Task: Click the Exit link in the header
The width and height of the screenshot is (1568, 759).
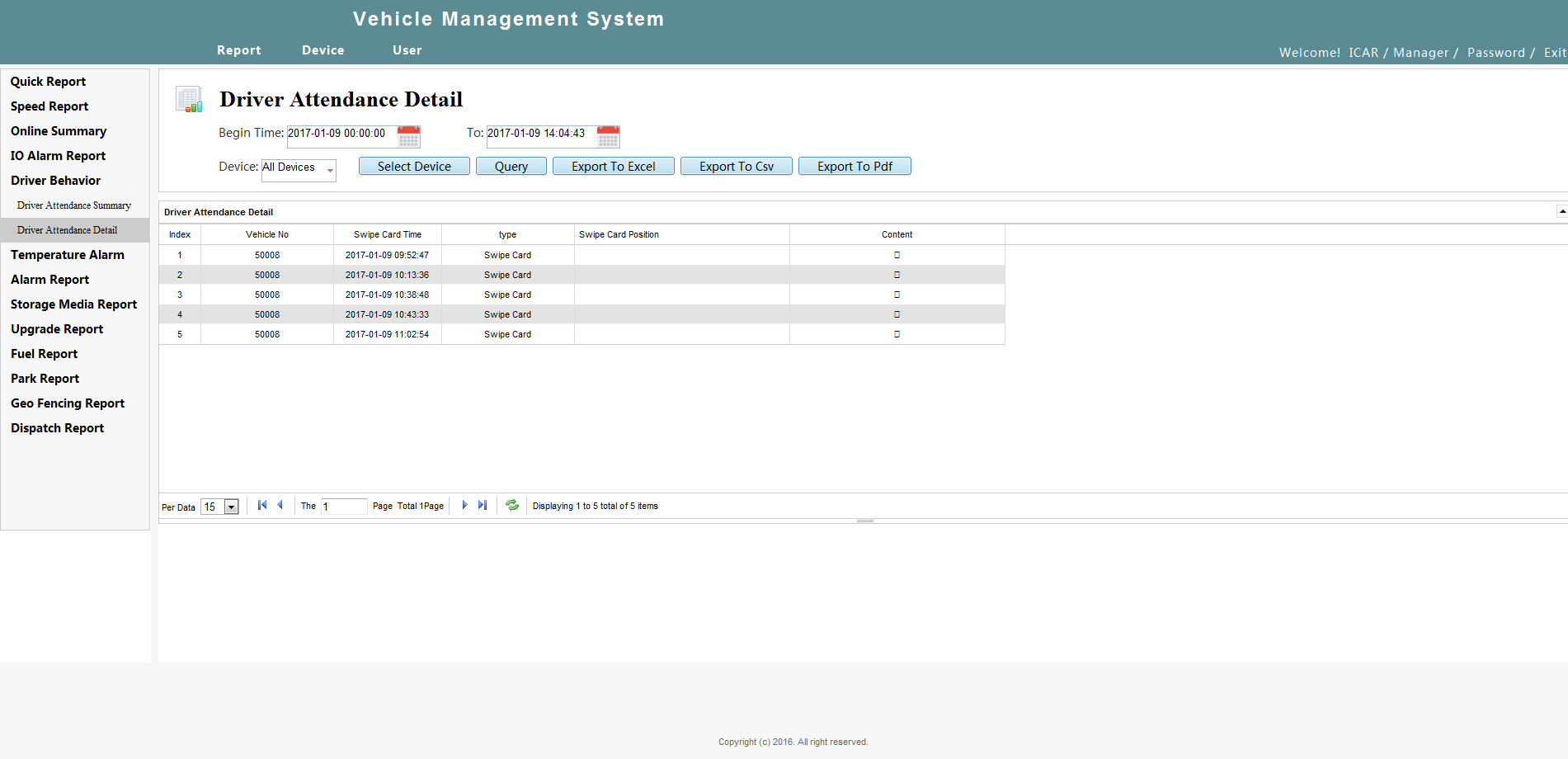Action: pos(1555,53)
